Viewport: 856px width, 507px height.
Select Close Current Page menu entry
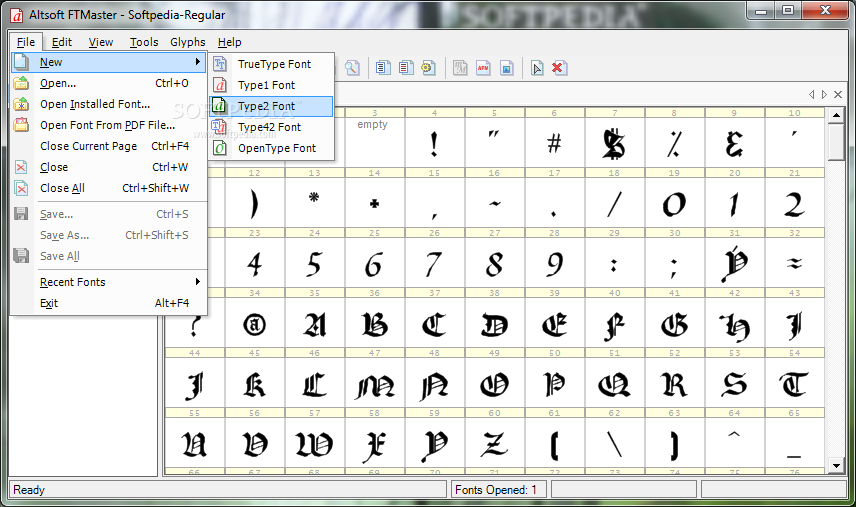[109, 146]
